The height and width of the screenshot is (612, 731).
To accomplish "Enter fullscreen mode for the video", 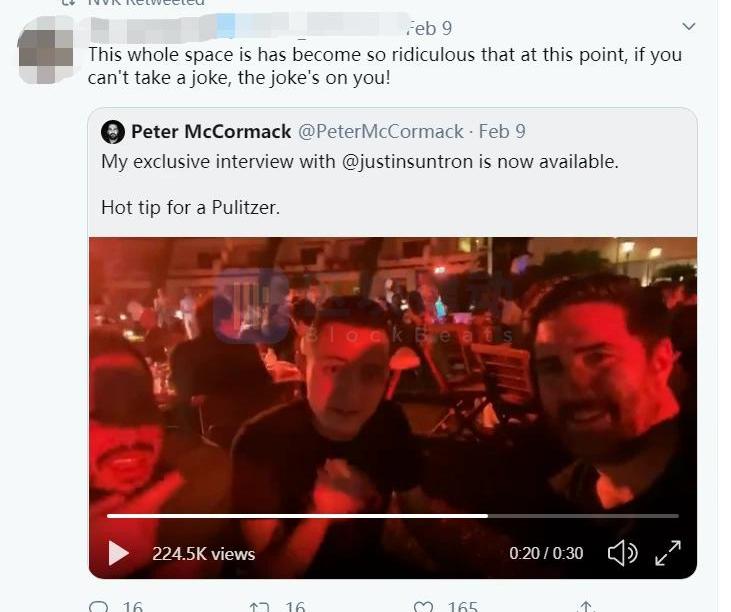I will [668, 553].
